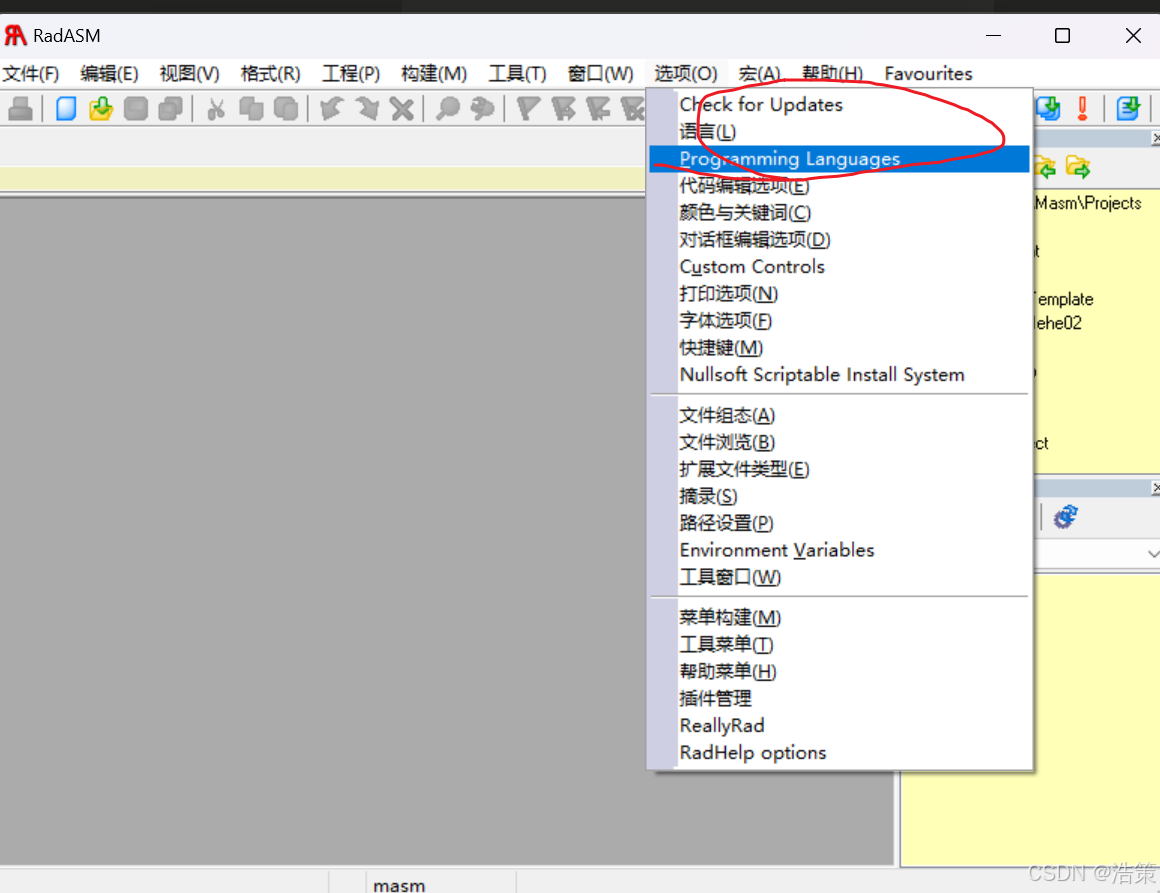The width and height of the screenshot is (1160, 893).
Task: Select 摘录(S) entry
Action: [839, 496]
